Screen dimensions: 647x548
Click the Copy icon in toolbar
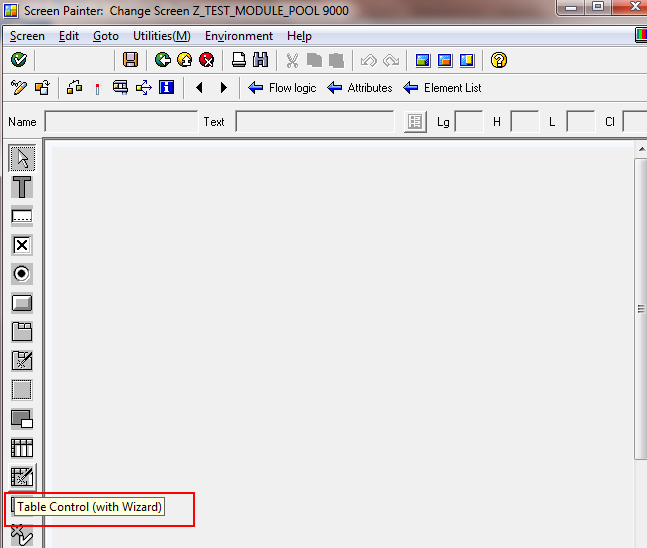314,60
